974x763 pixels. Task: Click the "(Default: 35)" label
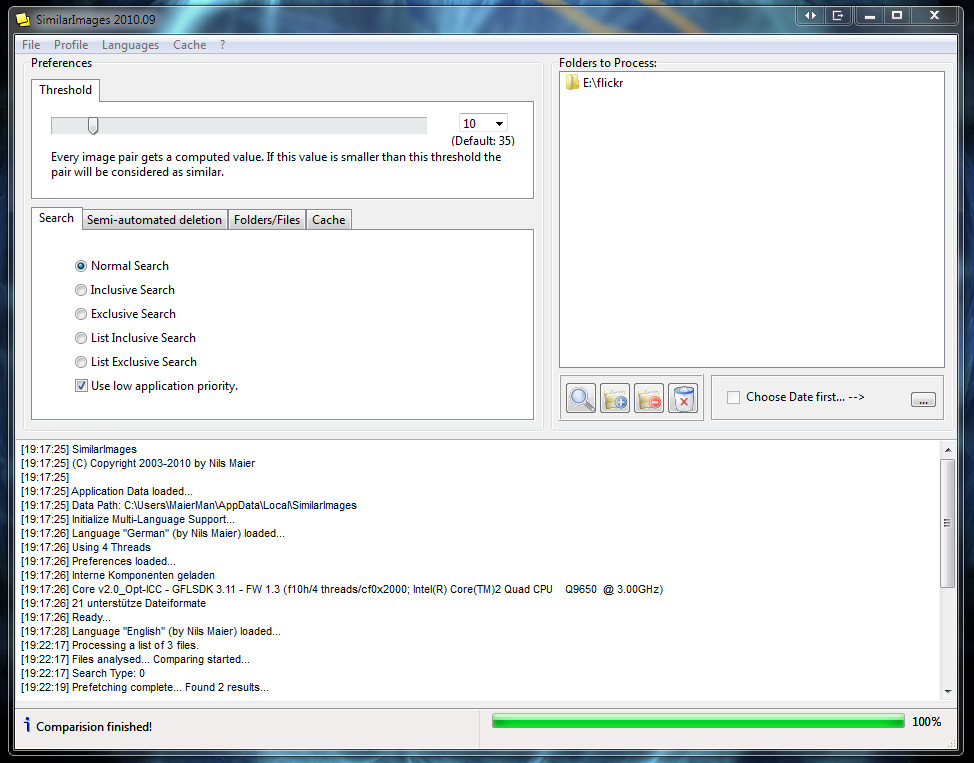[483, 141]
